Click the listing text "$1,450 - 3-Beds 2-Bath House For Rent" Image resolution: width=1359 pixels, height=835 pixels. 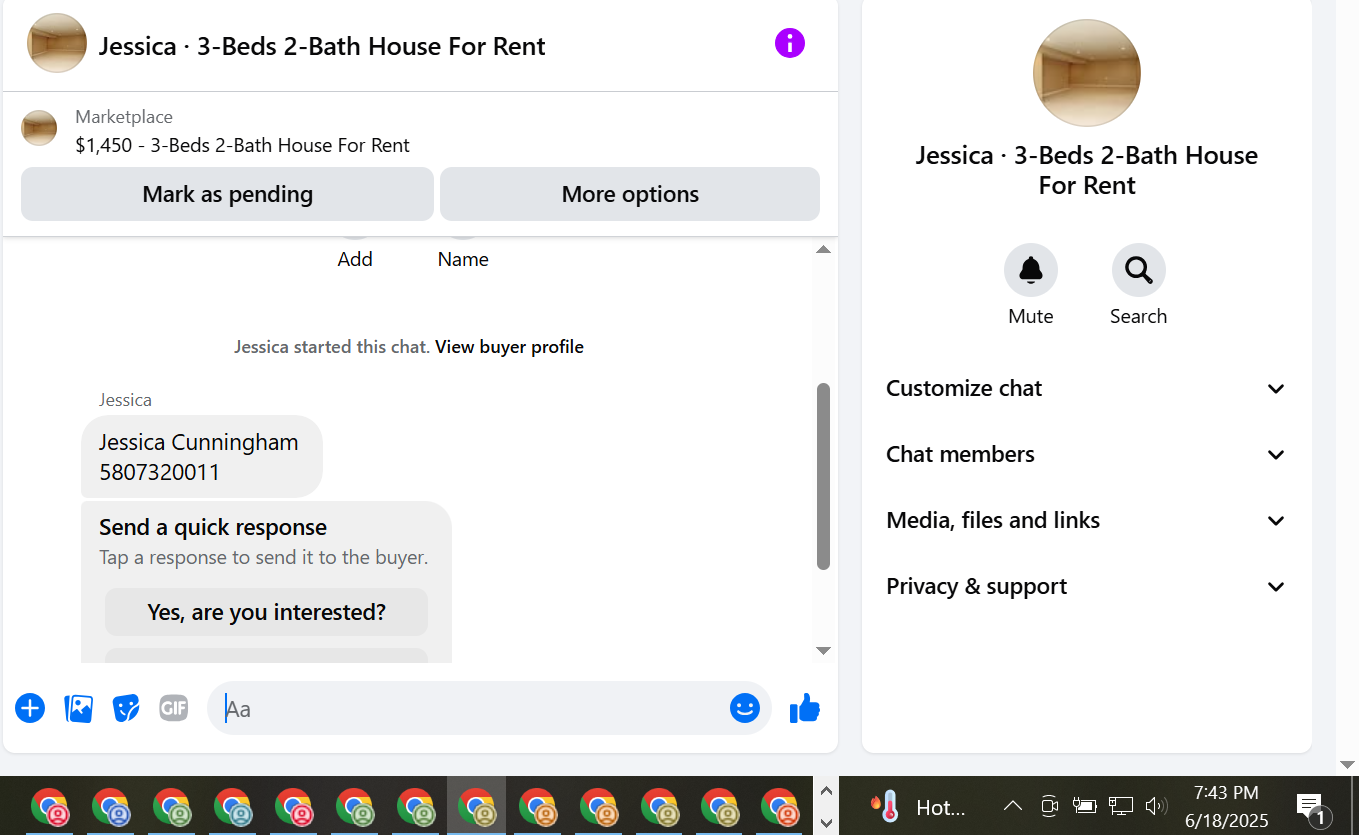click(242, 145)
